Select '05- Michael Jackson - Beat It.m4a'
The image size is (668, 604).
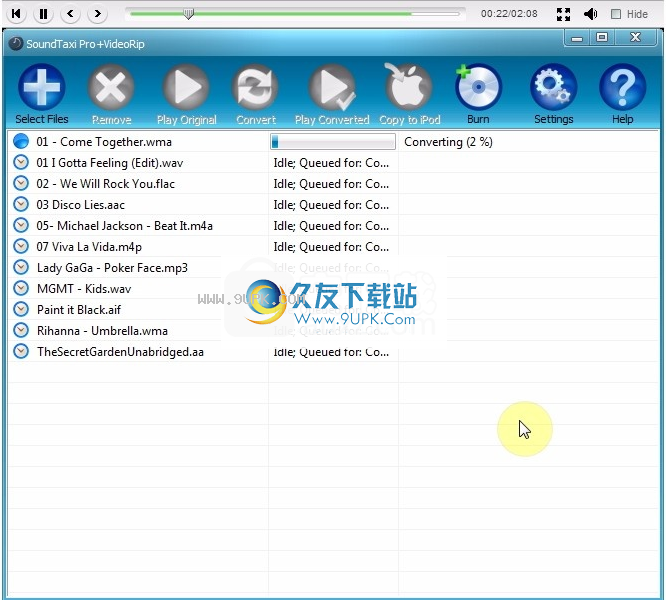(x=124, y=226)
